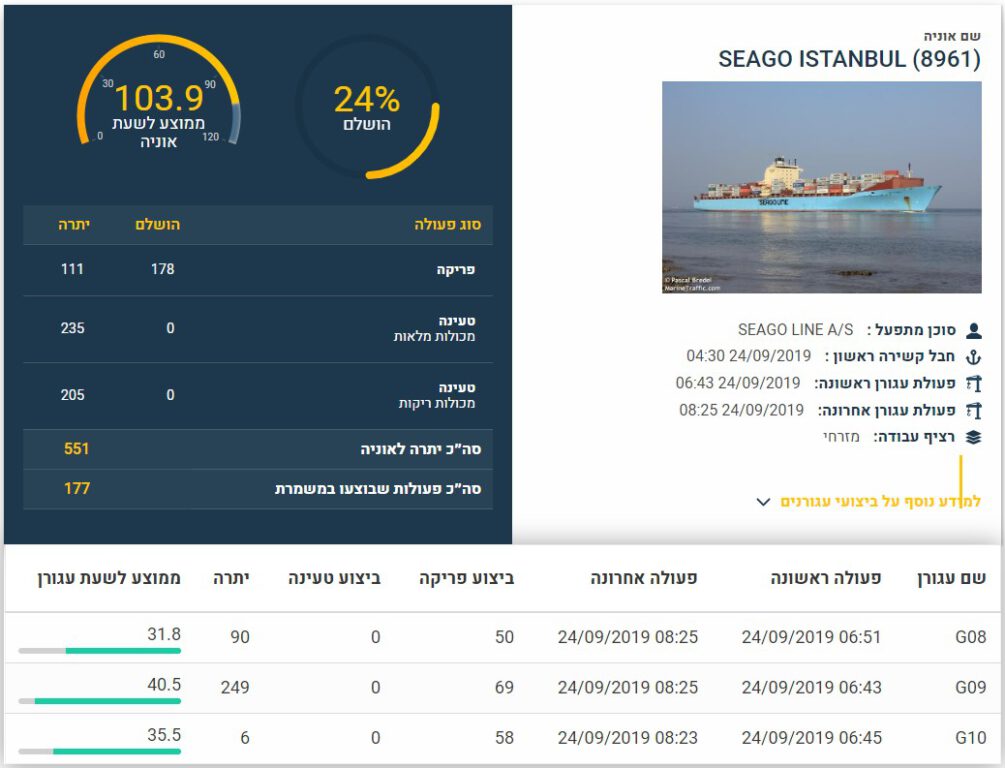Click the 24% הושלם progress ring
This screenshot has width=1005, height=768.
[367, 107]
